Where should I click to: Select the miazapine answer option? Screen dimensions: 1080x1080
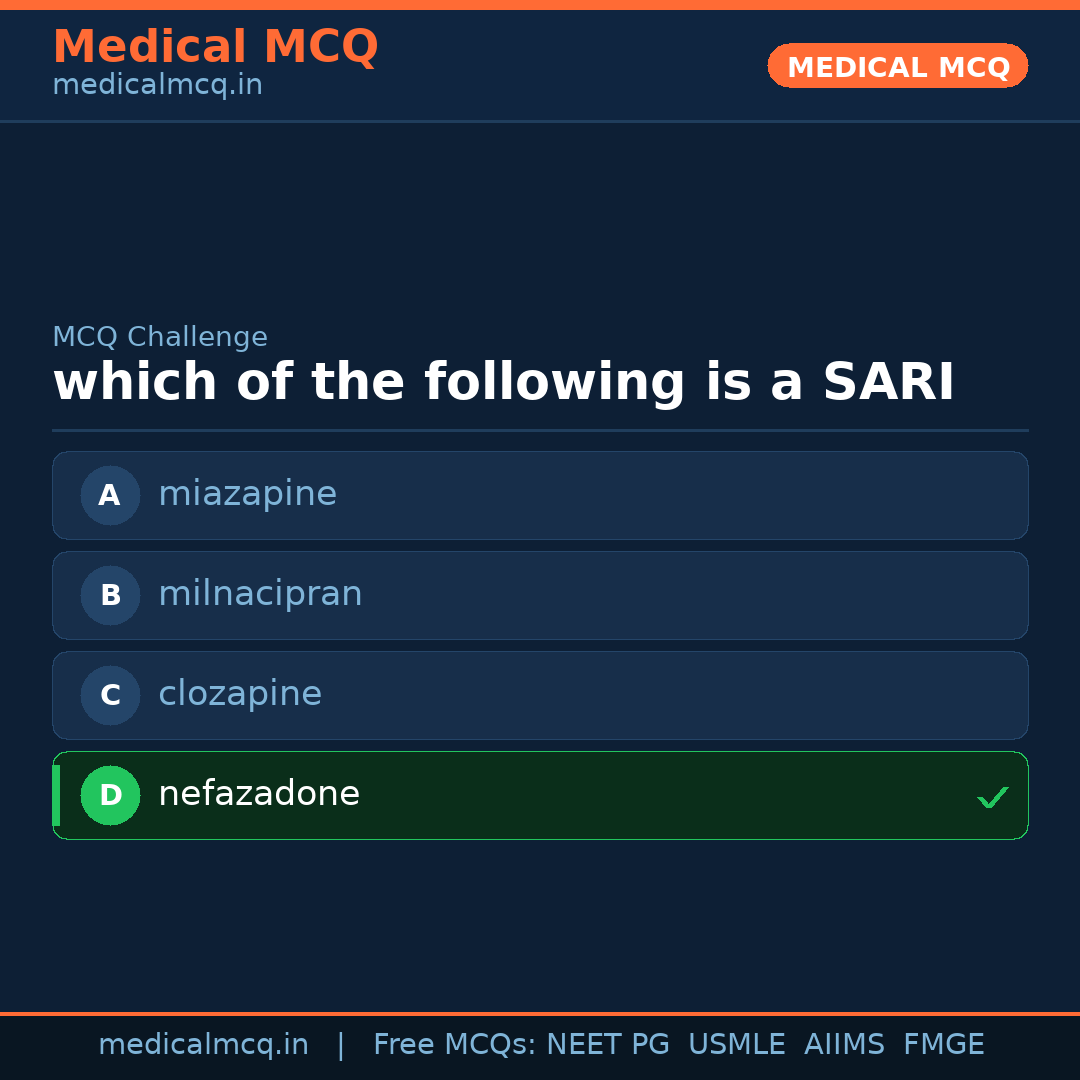pos(540,495)
